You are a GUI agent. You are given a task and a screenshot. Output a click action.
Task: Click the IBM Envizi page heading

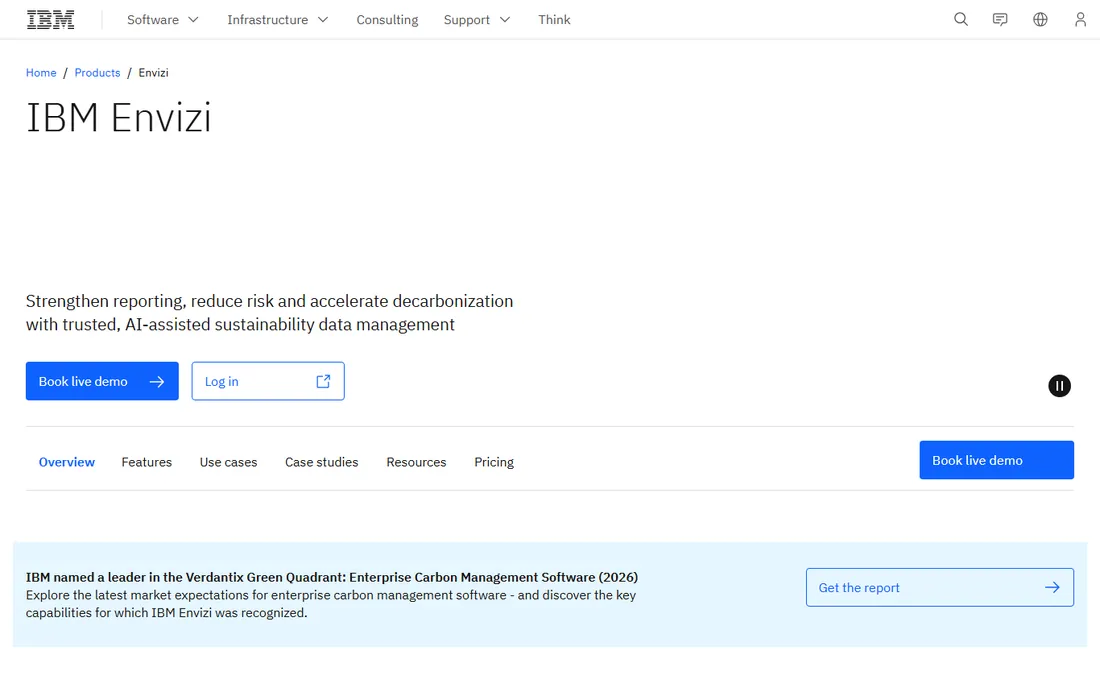point(119,117)
